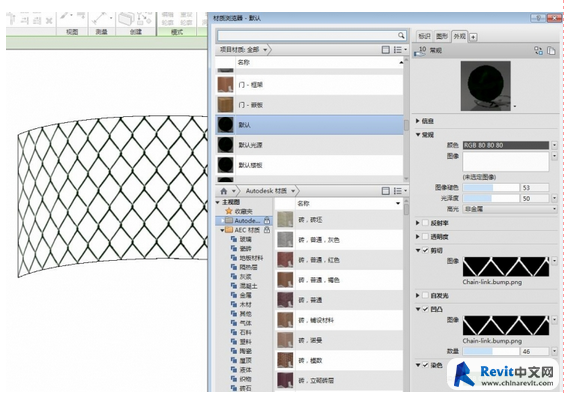Click the 凹凸 数量 value field showing 46

(535, 351)
